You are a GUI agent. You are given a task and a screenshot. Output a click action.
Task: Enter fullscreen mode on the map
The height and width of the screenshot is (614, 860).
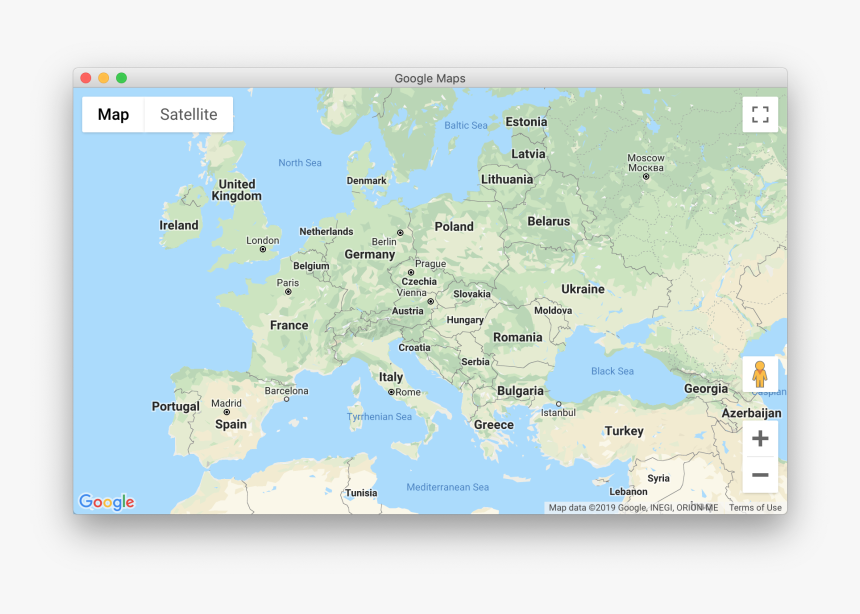pos(760,113)
